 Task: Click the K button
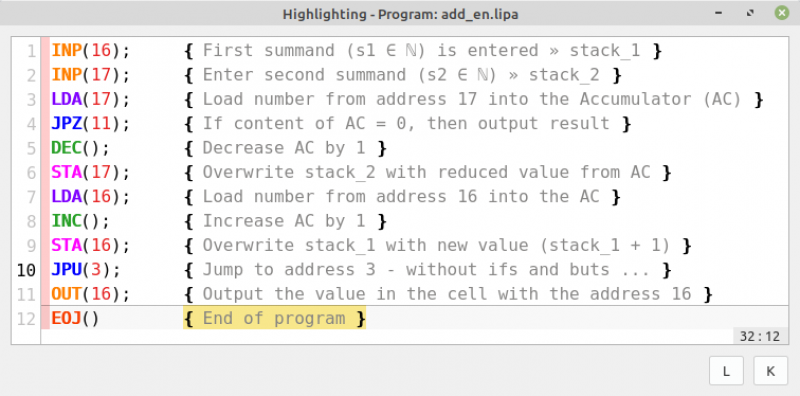pos(770,370)
